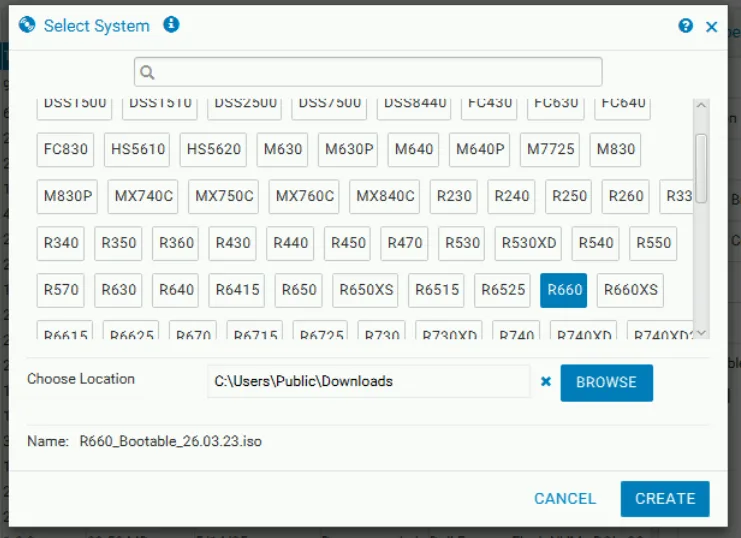
Task: Click the globe icon in dialog title
Action: click(x=27, y=25)
